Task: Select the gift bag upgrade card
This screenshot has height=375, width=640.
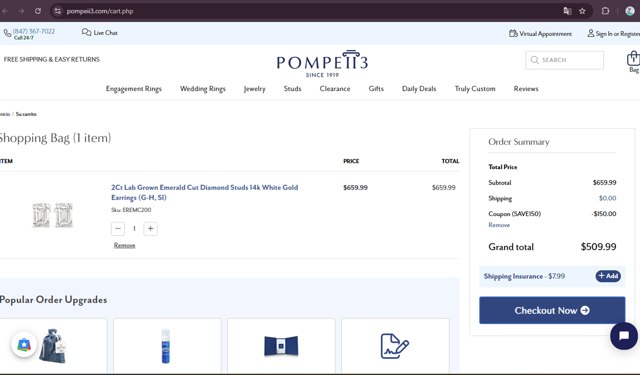Action: click(53, 346)
